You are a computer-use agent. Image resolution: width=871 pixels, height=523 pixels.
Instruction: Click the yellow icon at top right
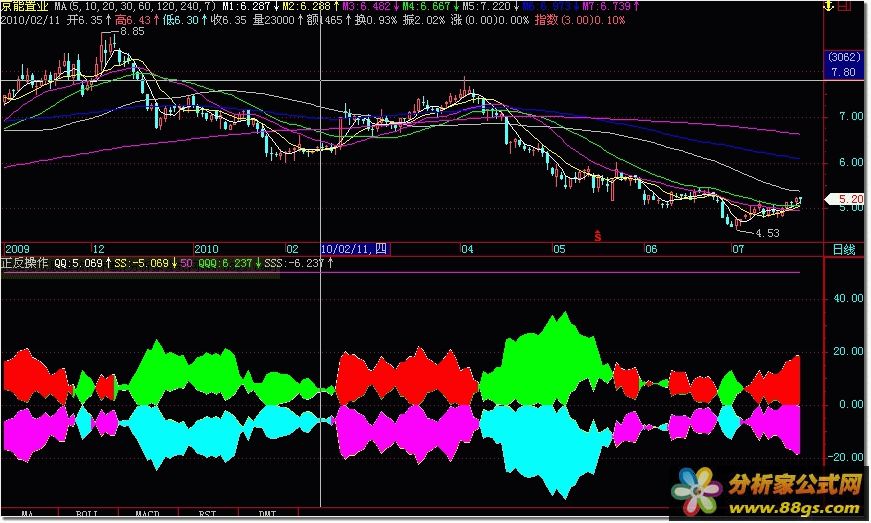tap(829, 8)
